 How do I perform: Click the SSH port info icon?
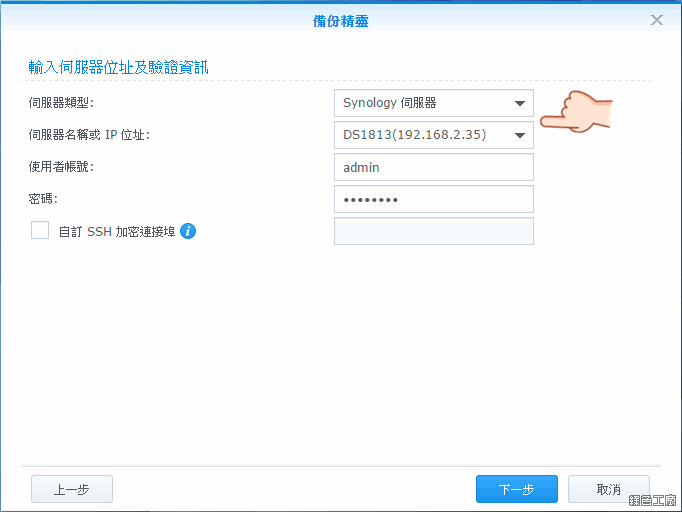[188, 231]
